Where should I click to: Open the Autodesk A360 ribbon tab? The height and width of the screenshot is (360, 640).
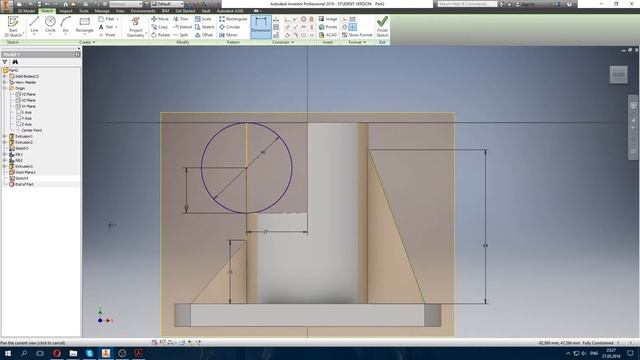click(230, 11)
